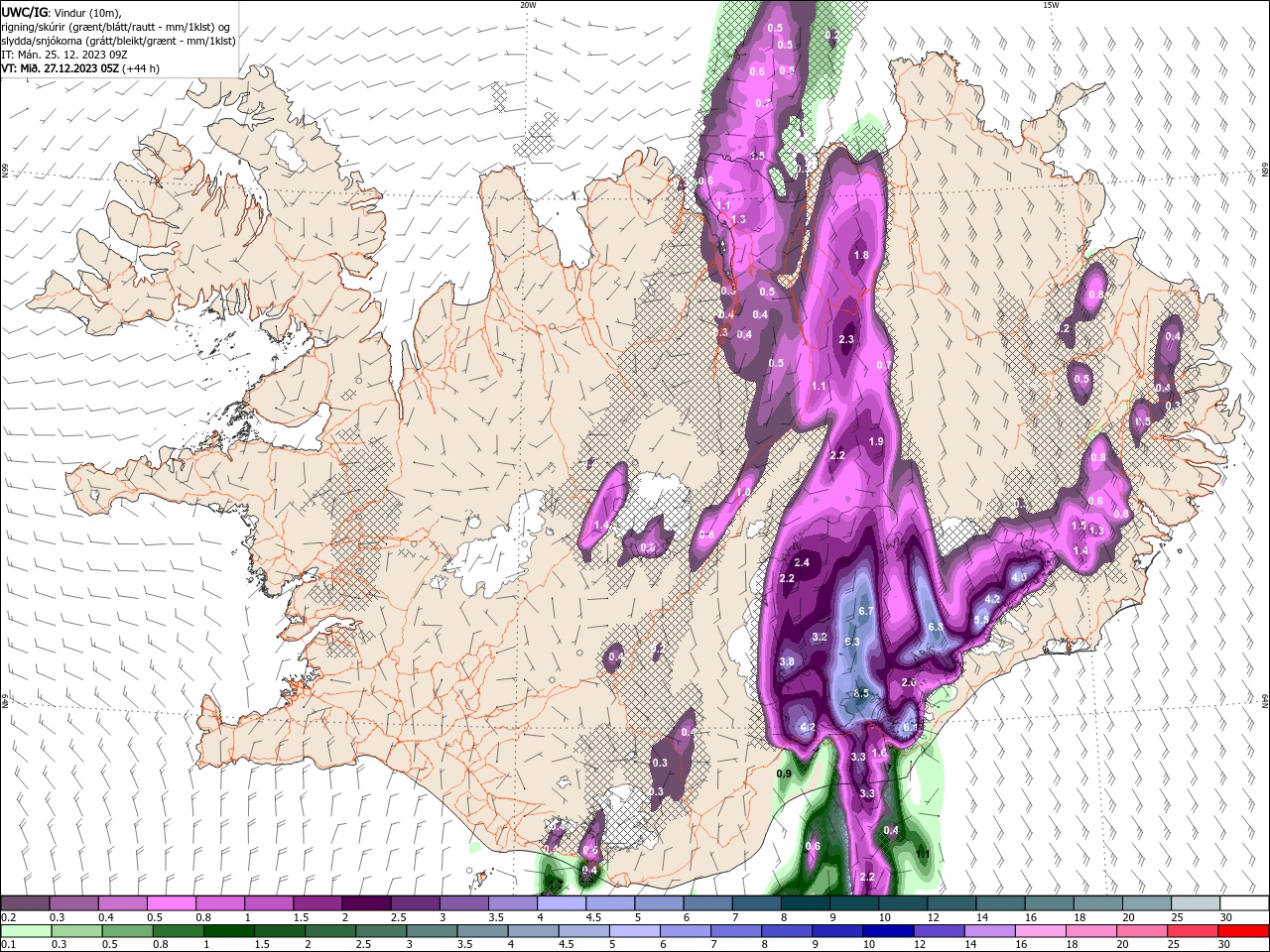Select the 'VT: Mið. 27.12.2023 05Z (+44 h)' line
1270x952 pixels.
click(80, 68)
